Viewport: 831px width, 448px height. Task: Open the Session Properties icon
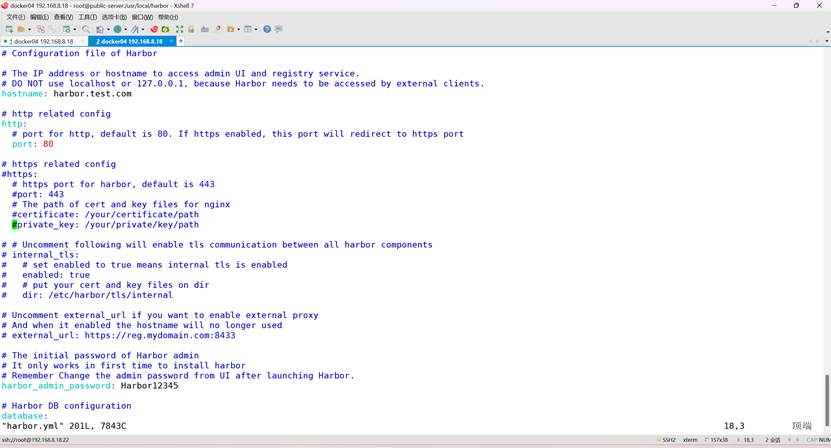[x=67, y=29]
